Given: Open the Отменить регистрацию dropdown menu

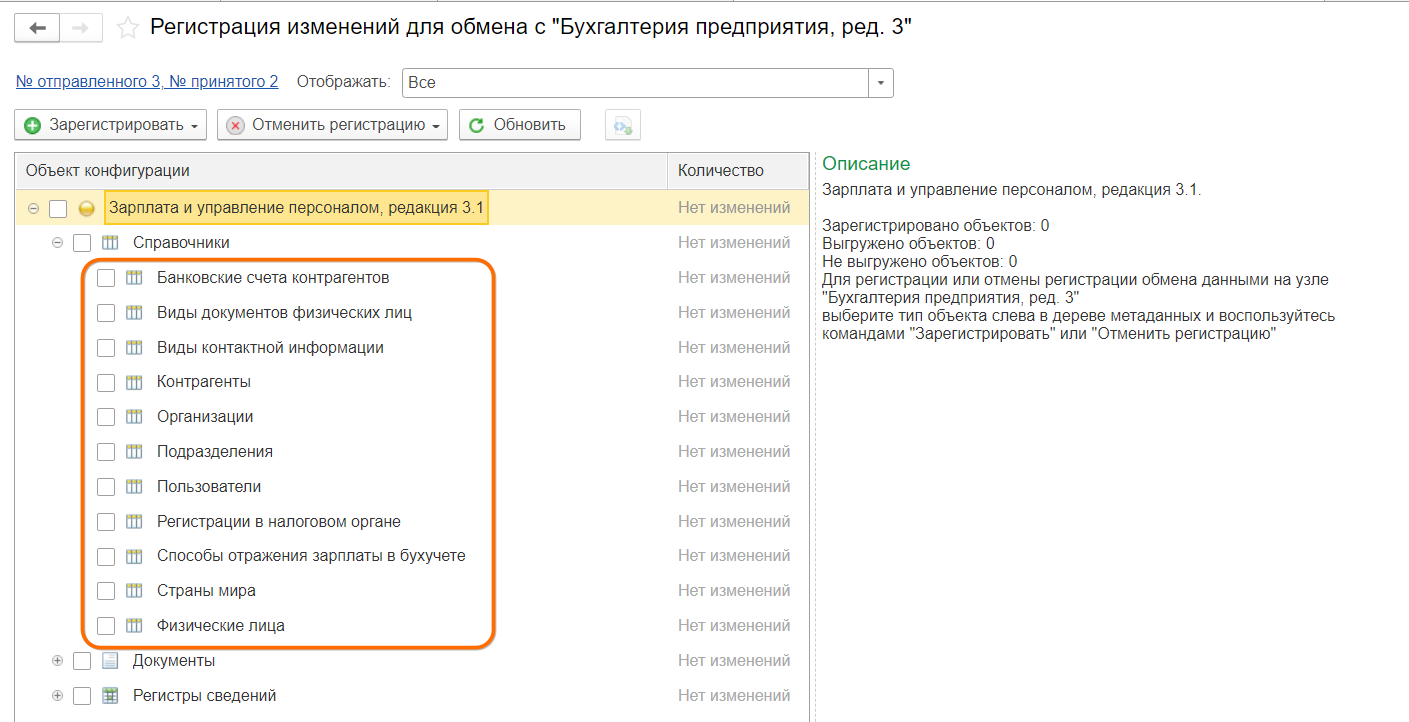Looking at the screenshot, I should click(x=332, y=125).
